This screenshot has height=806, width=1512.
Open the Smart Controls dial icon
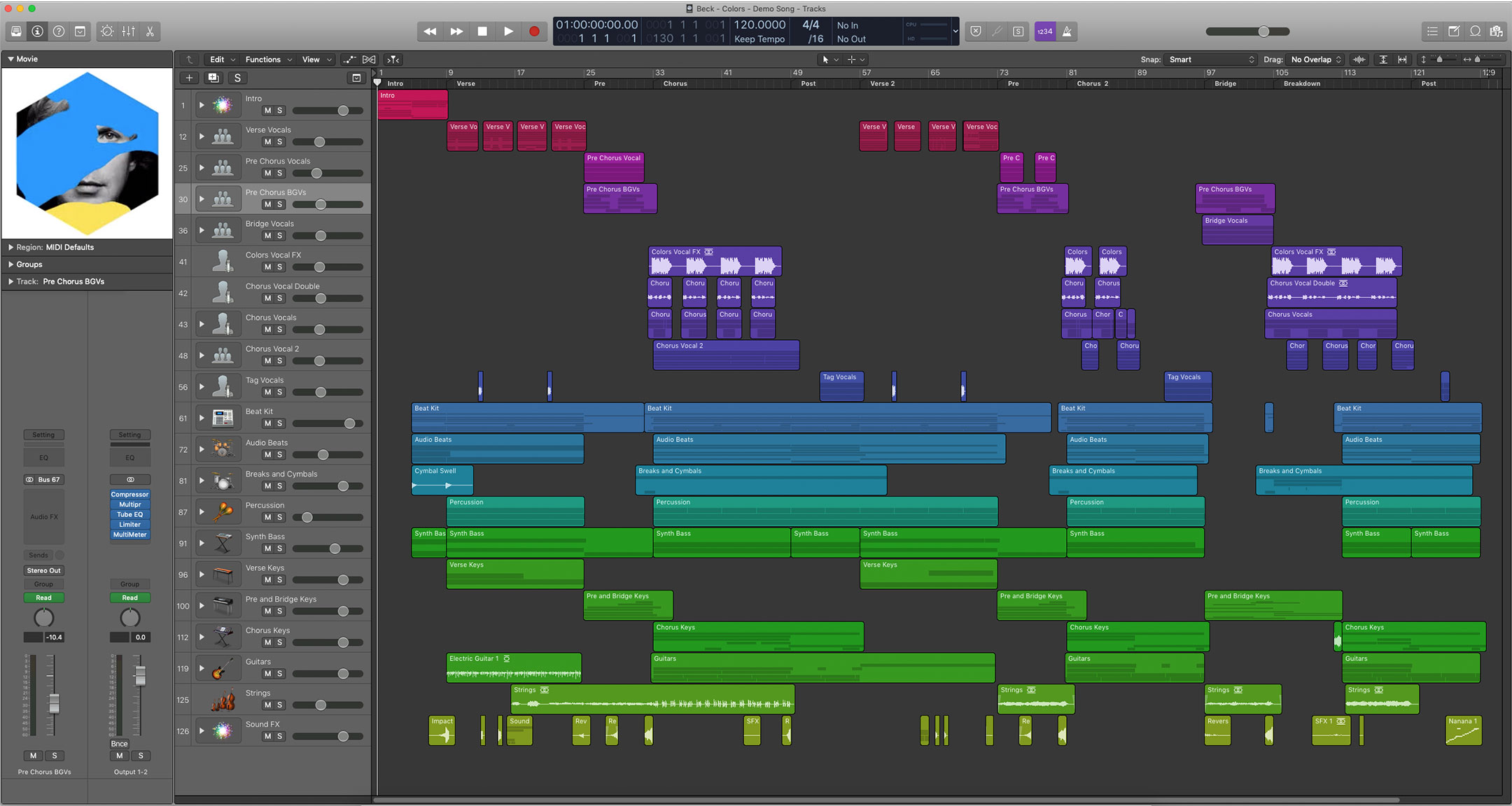click(x=107, y=31)
